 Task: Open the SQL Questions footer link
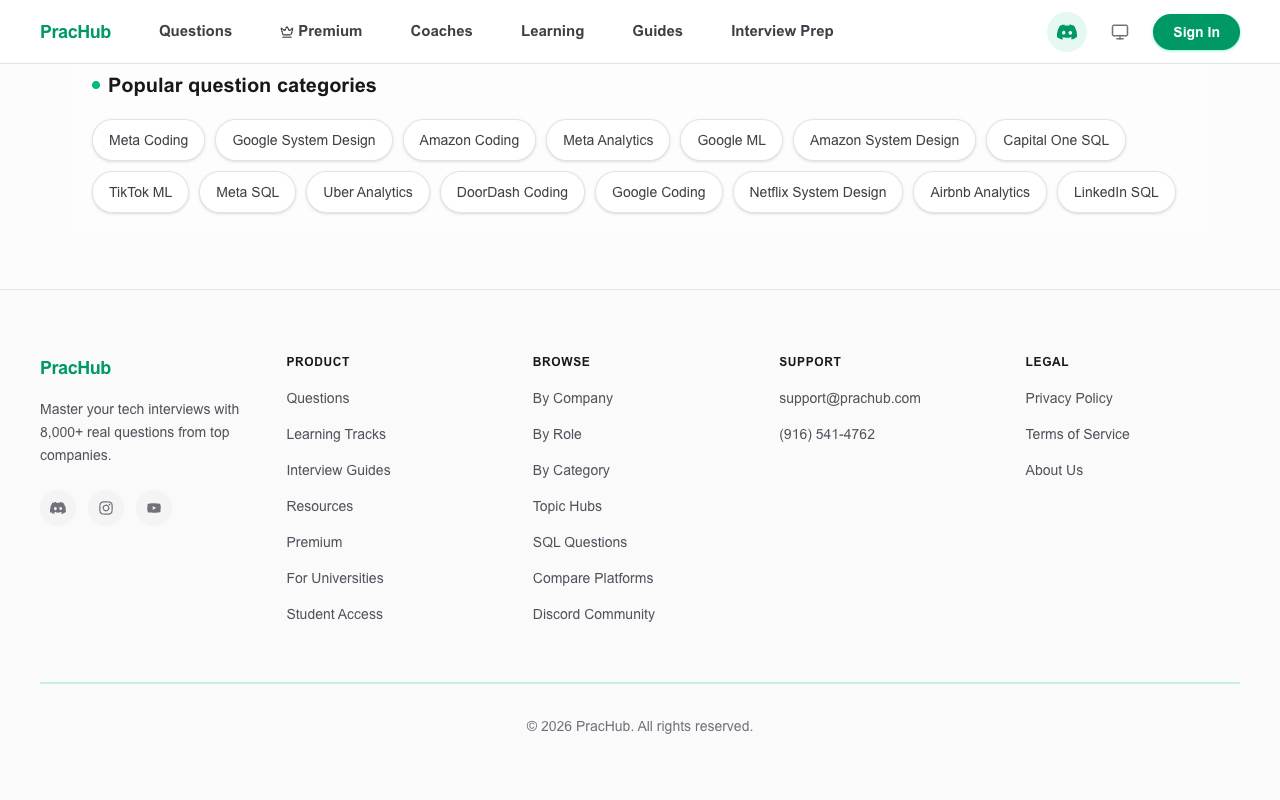580,542
